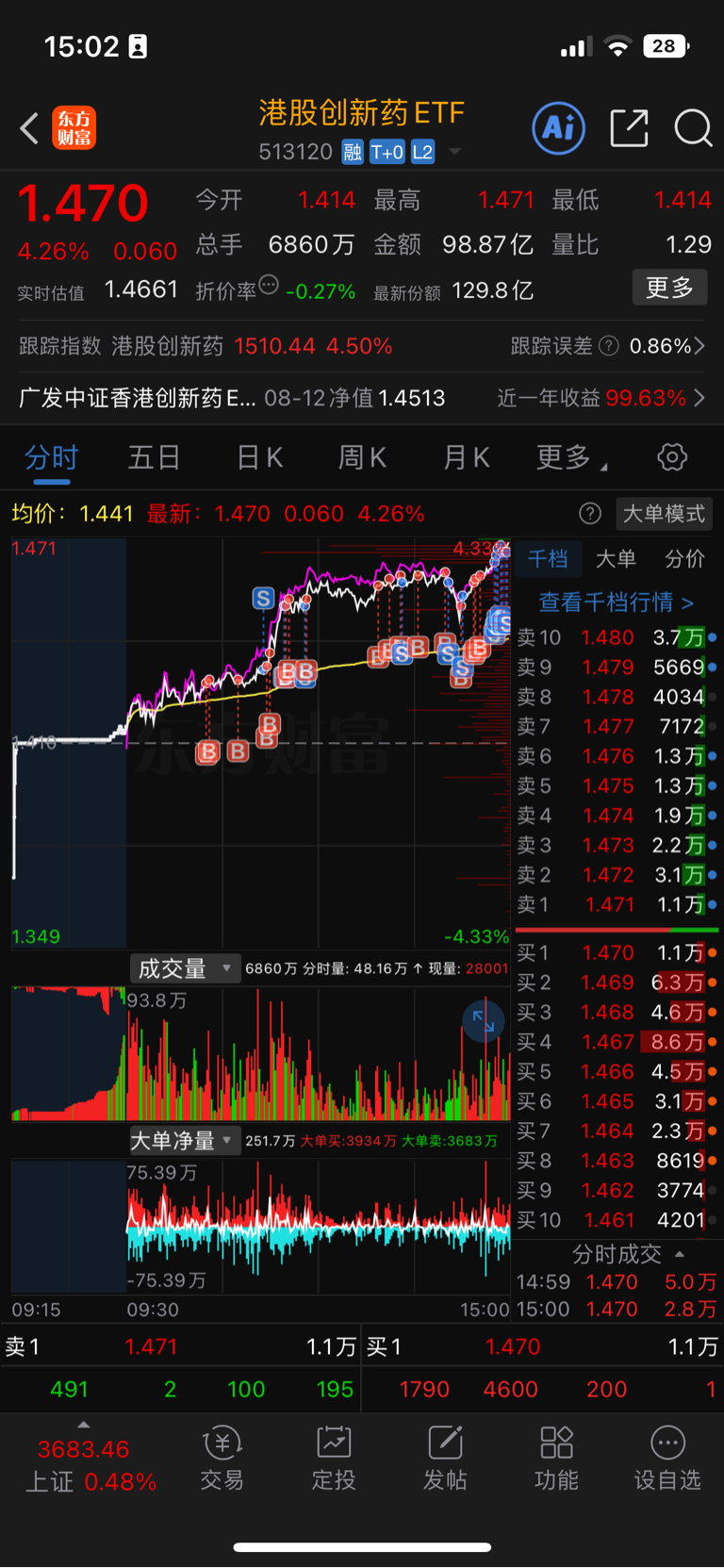
Task: Open the search magnifier icon
Action: pyautogui.click(x=693, y=128)
